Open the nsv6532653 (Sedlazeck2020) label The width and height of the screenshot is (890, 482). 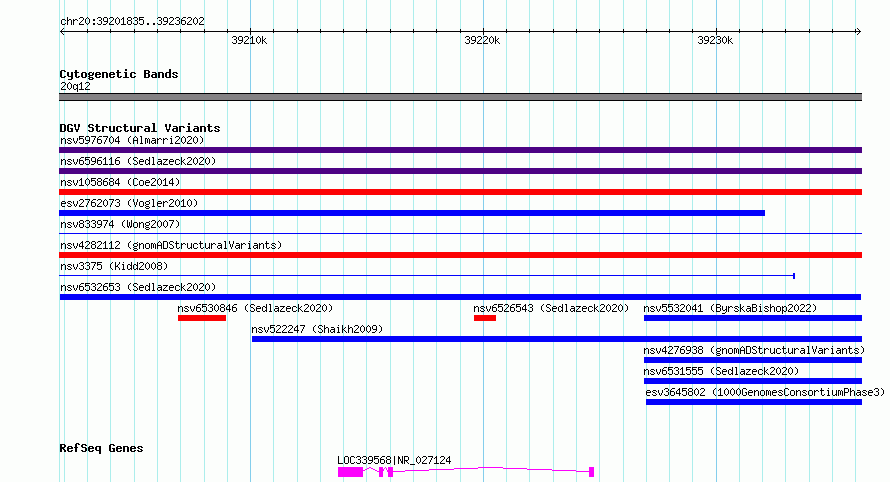138,287
